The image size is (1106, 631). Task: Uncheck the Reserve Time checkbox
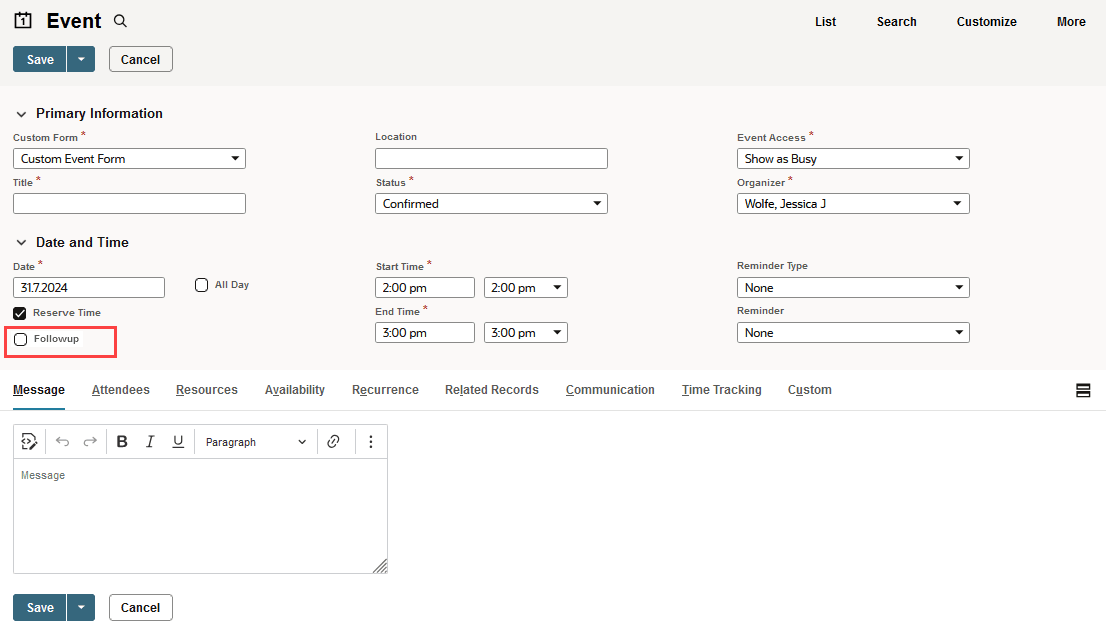coord(20,313)
